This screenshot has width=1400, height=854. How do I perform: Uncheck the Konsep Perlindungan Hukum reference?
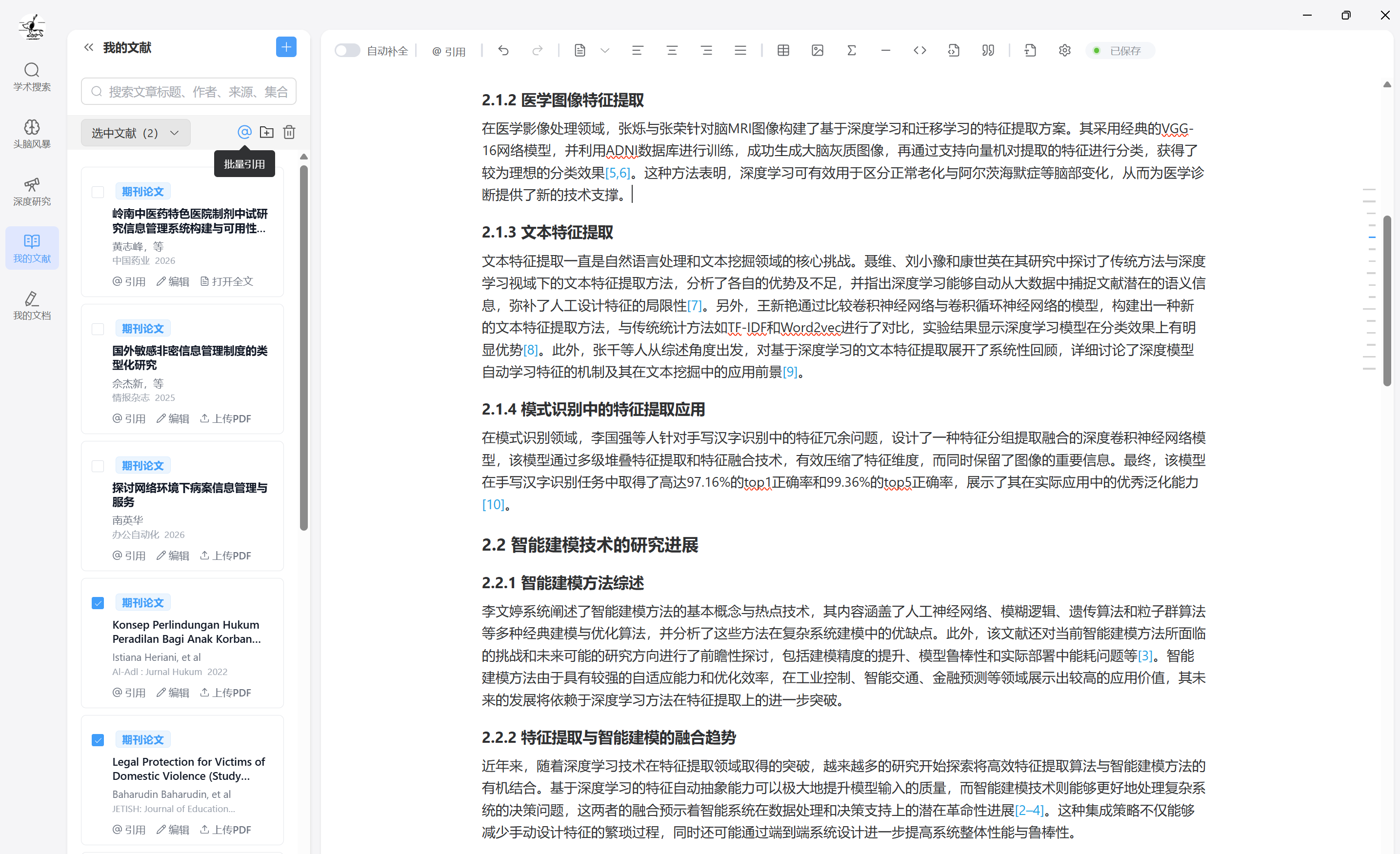(98, 603)
